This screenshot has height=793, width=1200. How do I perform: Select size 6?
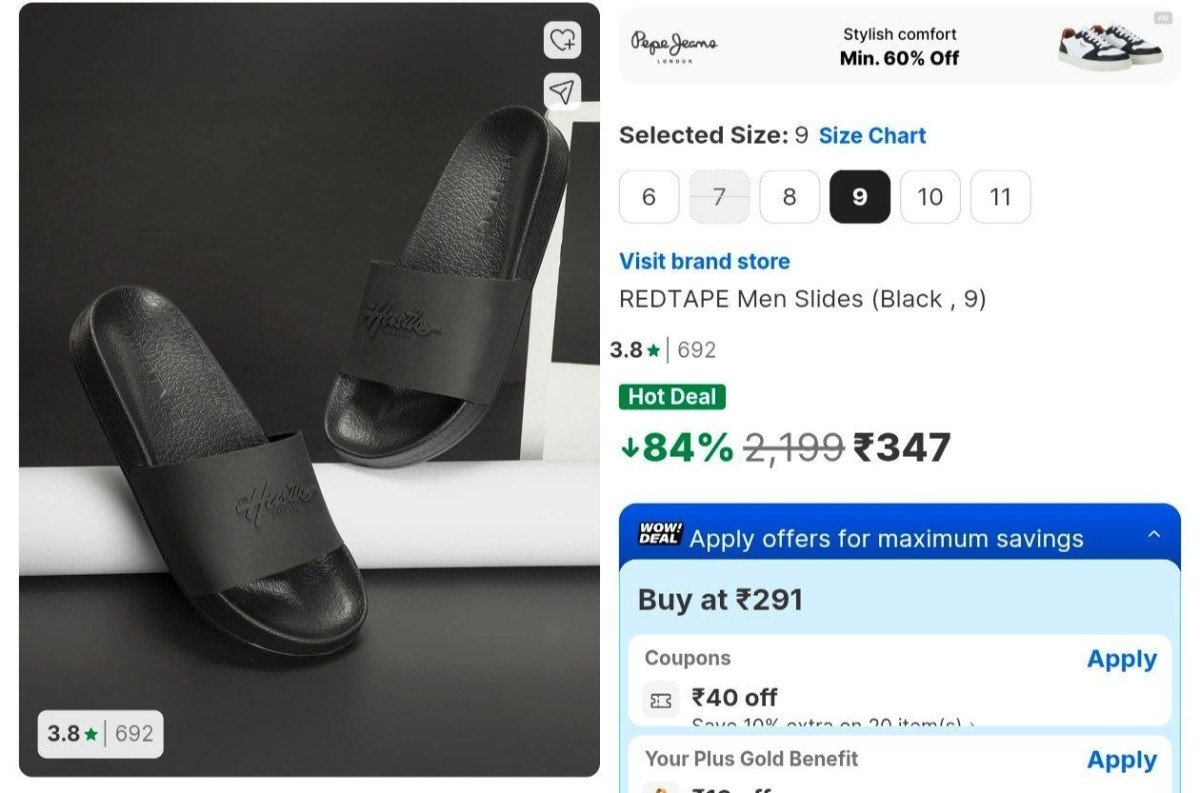(x=649, y=197)
